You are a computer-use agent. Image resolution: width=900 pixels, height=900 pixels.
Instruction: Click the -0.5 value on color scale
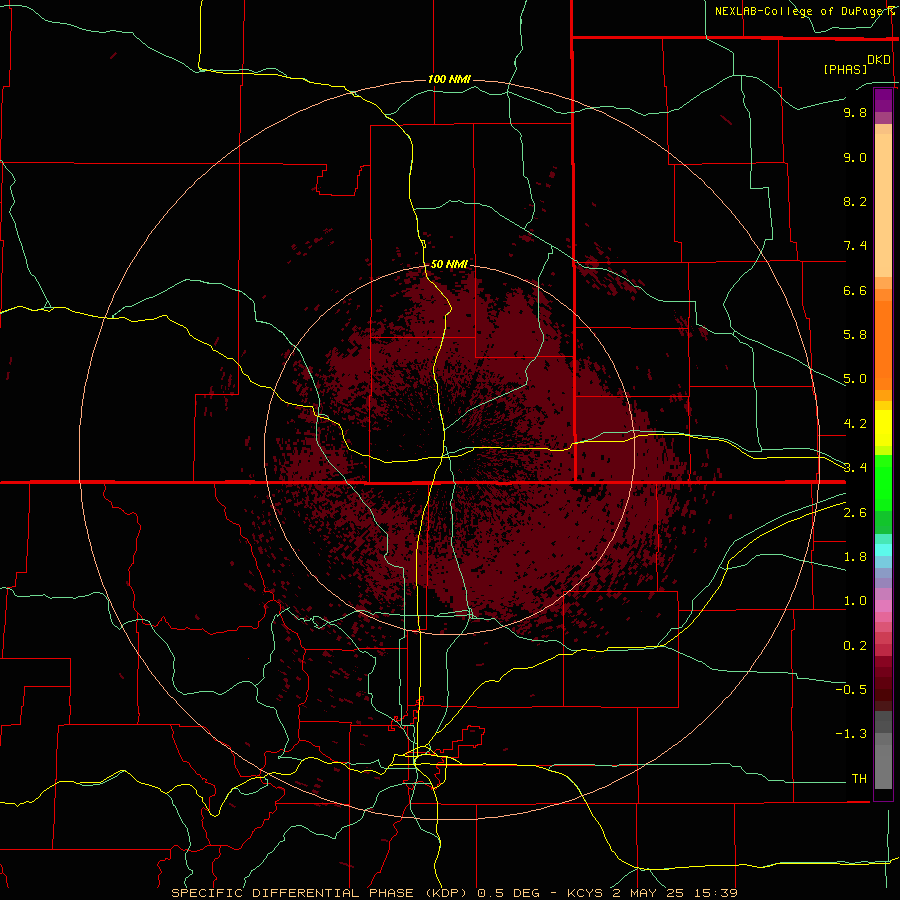851,690
